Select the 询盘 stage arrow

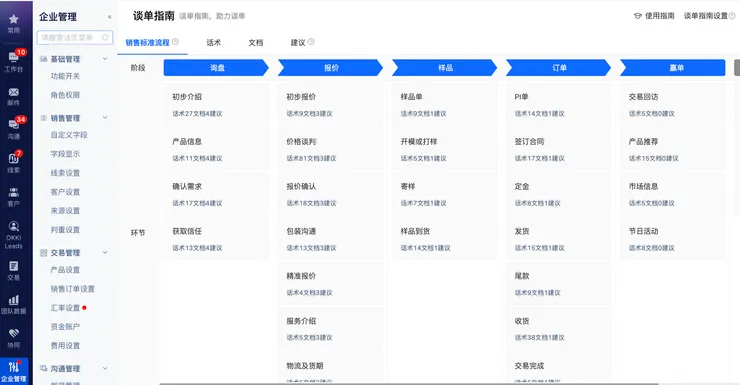pyautogui.click(x=216, y=67)
